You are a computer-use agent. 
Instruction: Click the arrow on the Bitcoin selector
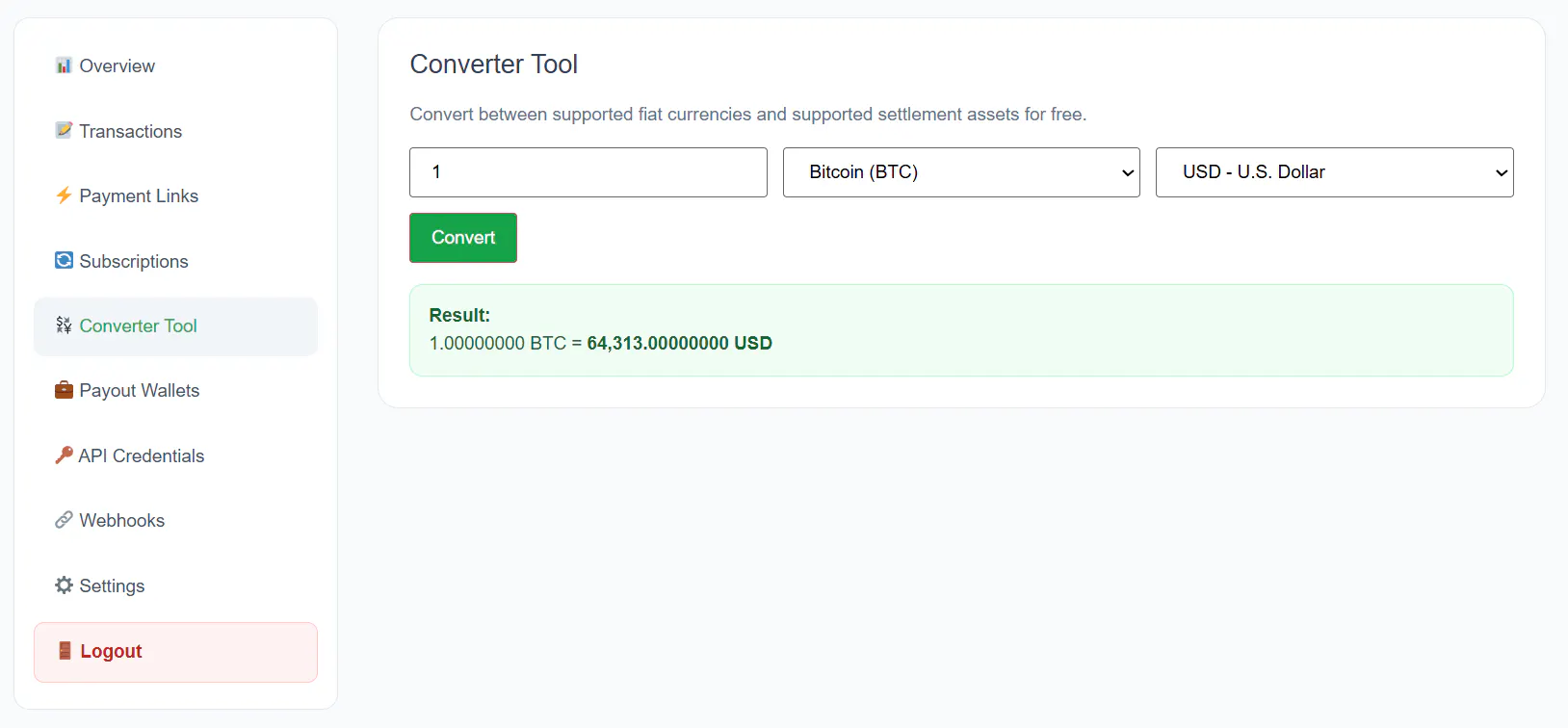(1128, 173)
